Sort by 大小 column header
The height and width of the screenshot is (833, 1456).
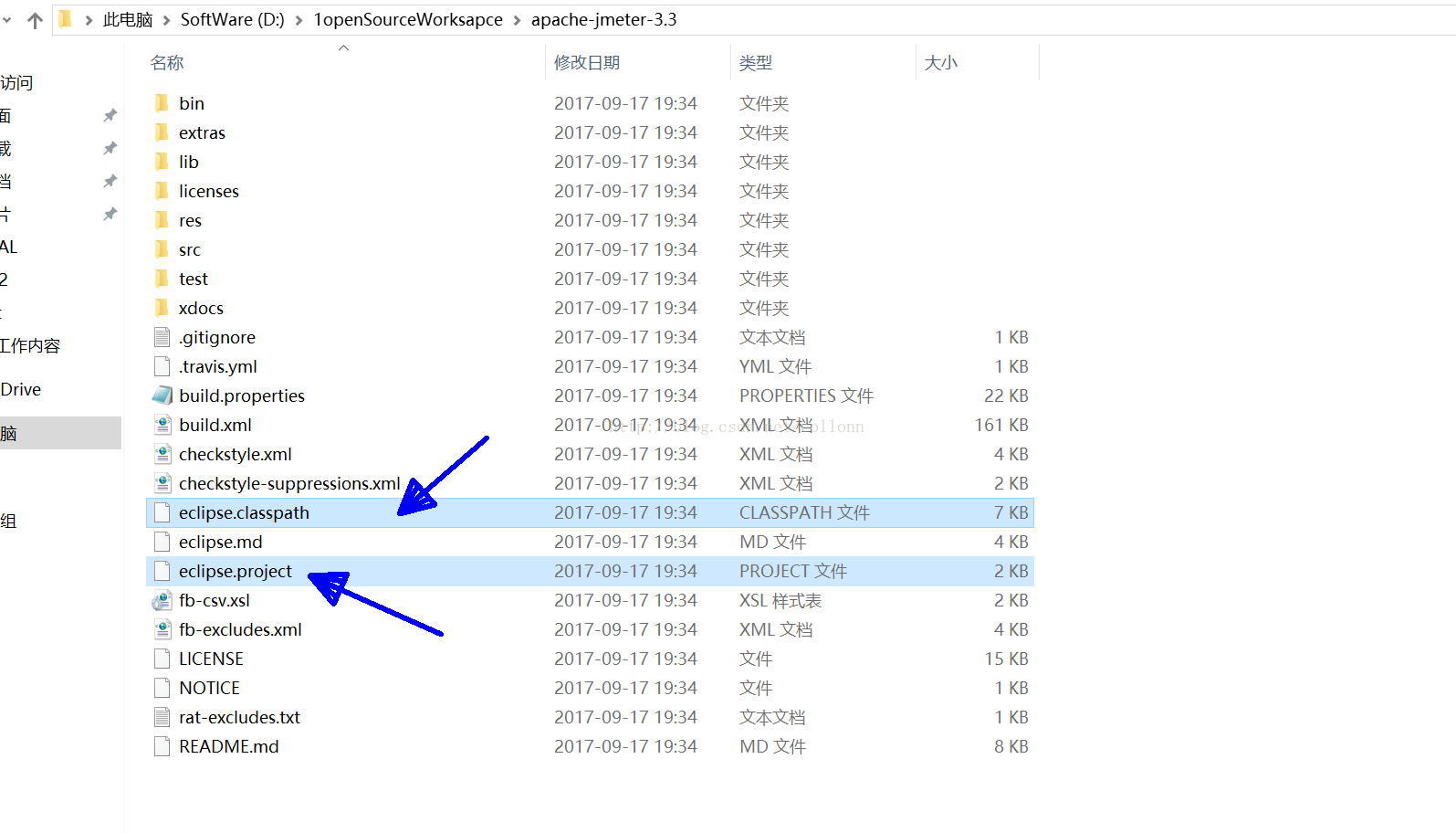point(941,63)
